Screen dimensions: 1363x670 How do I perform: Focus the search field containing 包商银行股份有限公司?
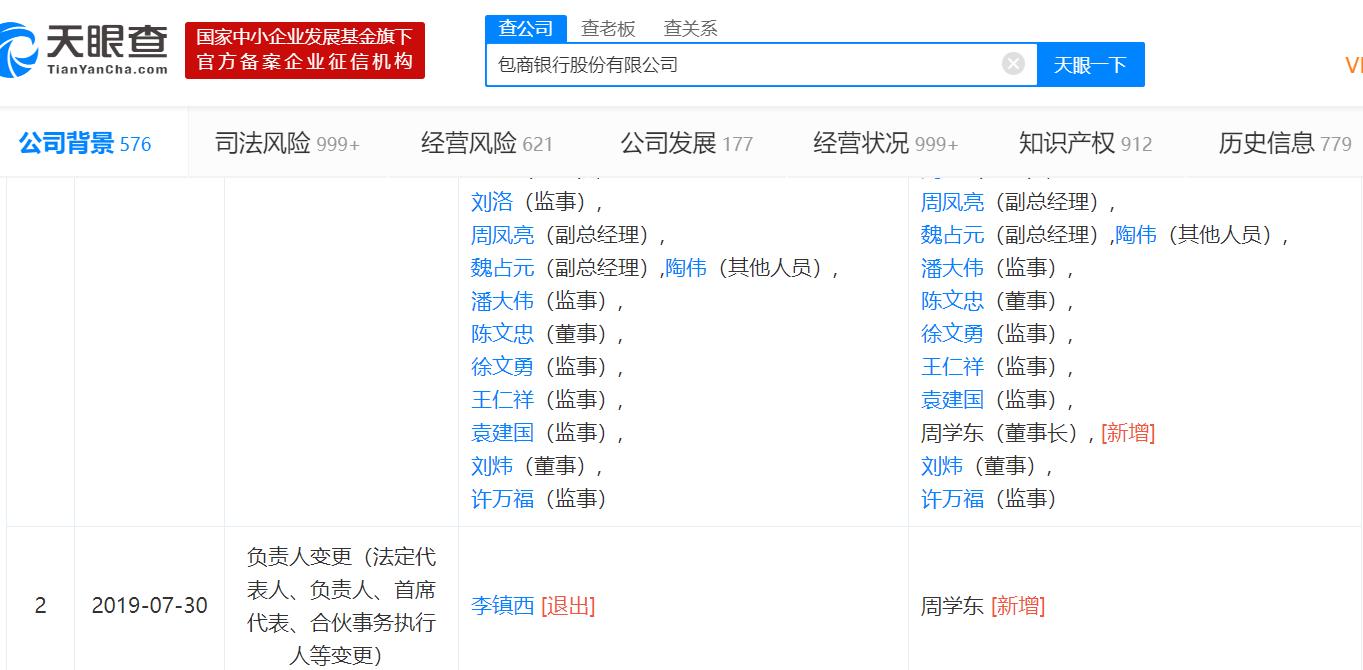[x=761, y=64]
